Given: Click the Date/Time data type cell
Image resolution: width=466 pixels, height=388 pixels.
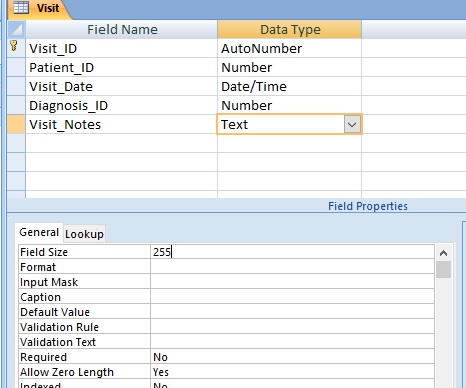Looking at the screenshot, I should [x=290, y=87].
